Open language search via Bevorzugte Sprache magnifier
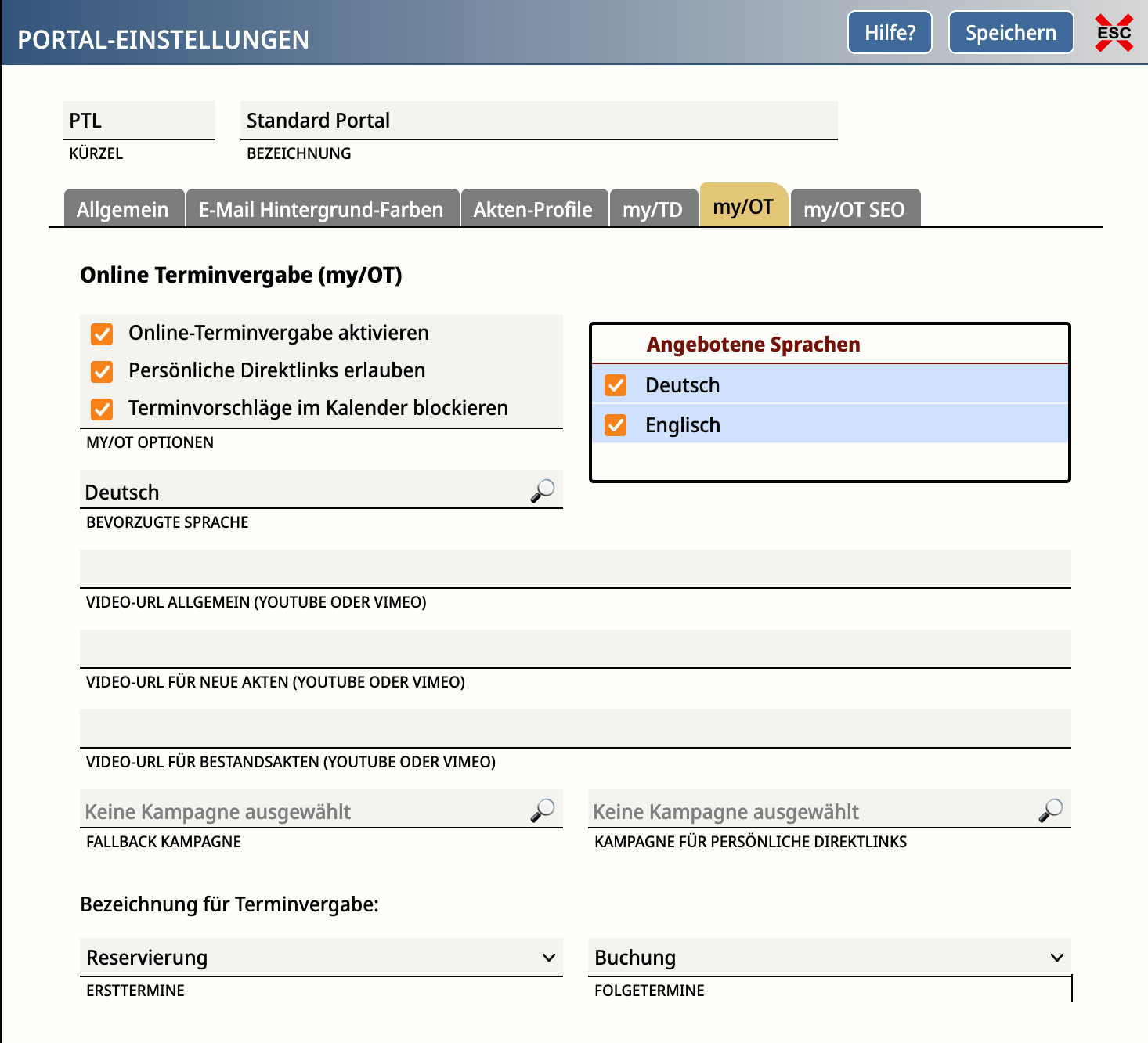This screenshot has width=1148, height=1043. [x=542, y=491]
